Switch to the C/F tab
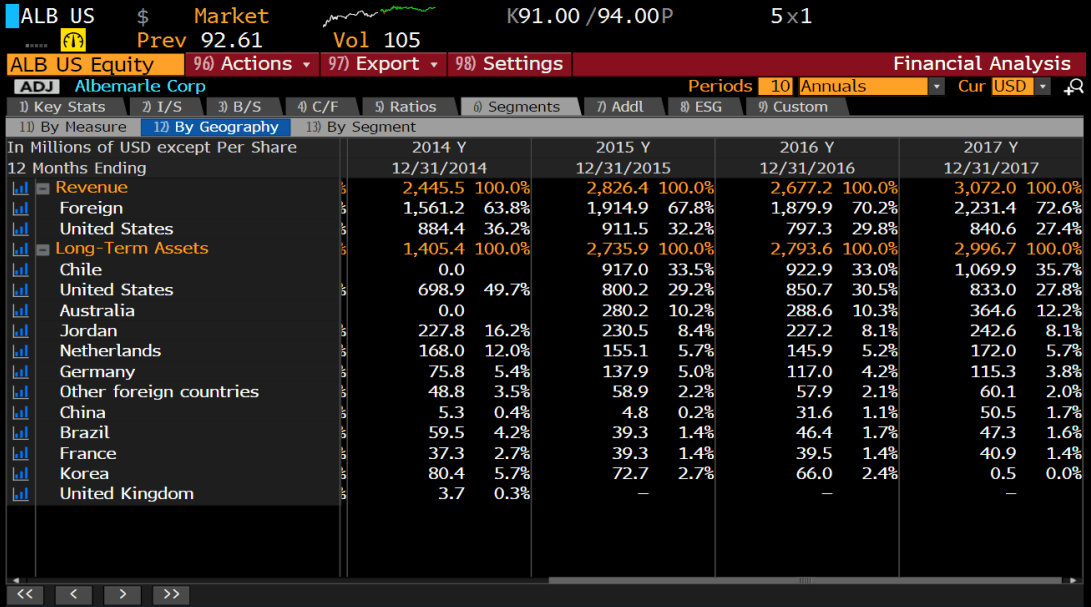 318,107
